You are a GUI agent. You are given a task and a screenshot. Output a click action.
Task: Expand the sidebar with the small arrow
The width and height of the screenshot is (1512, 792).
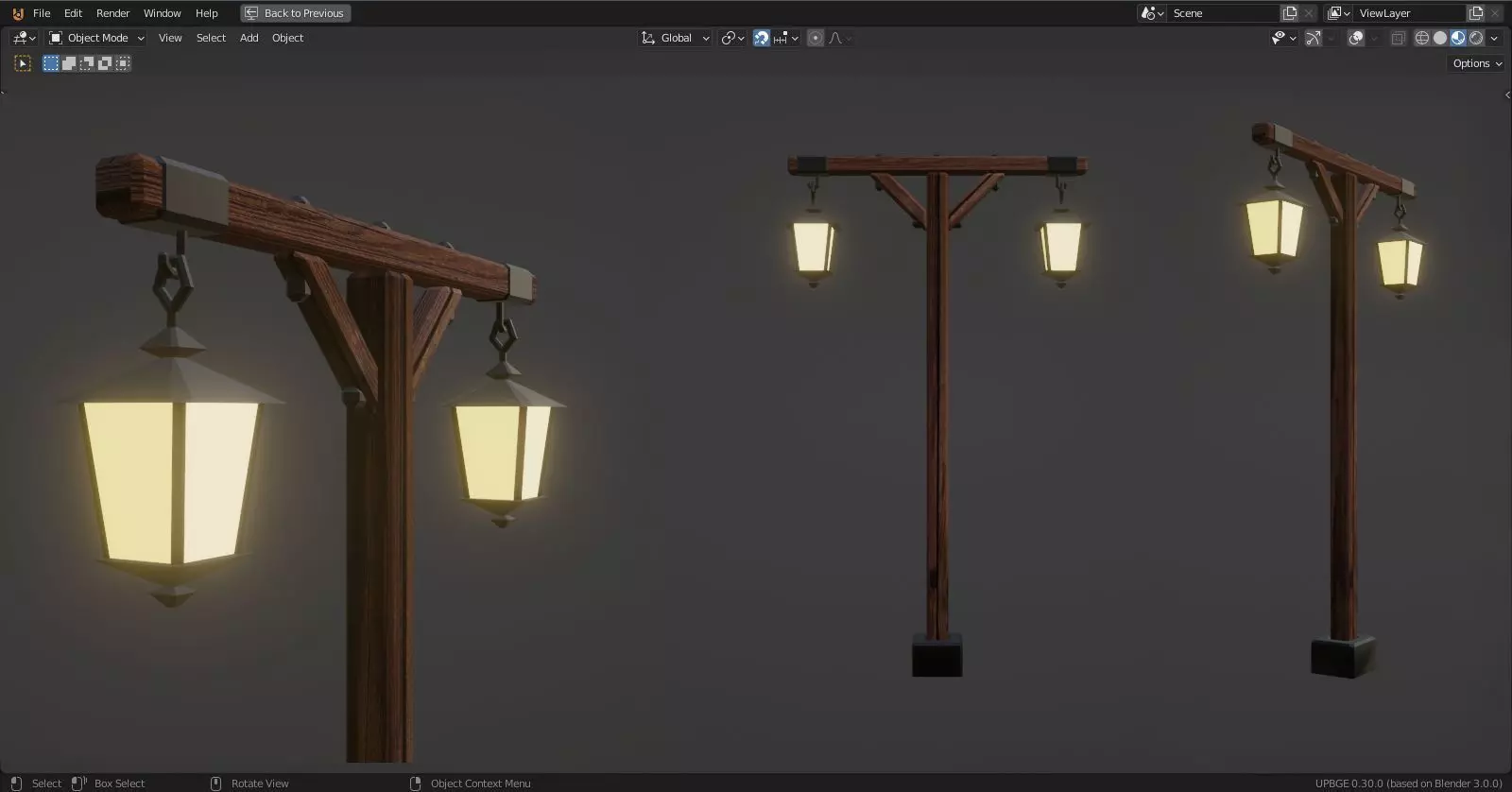click(1506, 95)
